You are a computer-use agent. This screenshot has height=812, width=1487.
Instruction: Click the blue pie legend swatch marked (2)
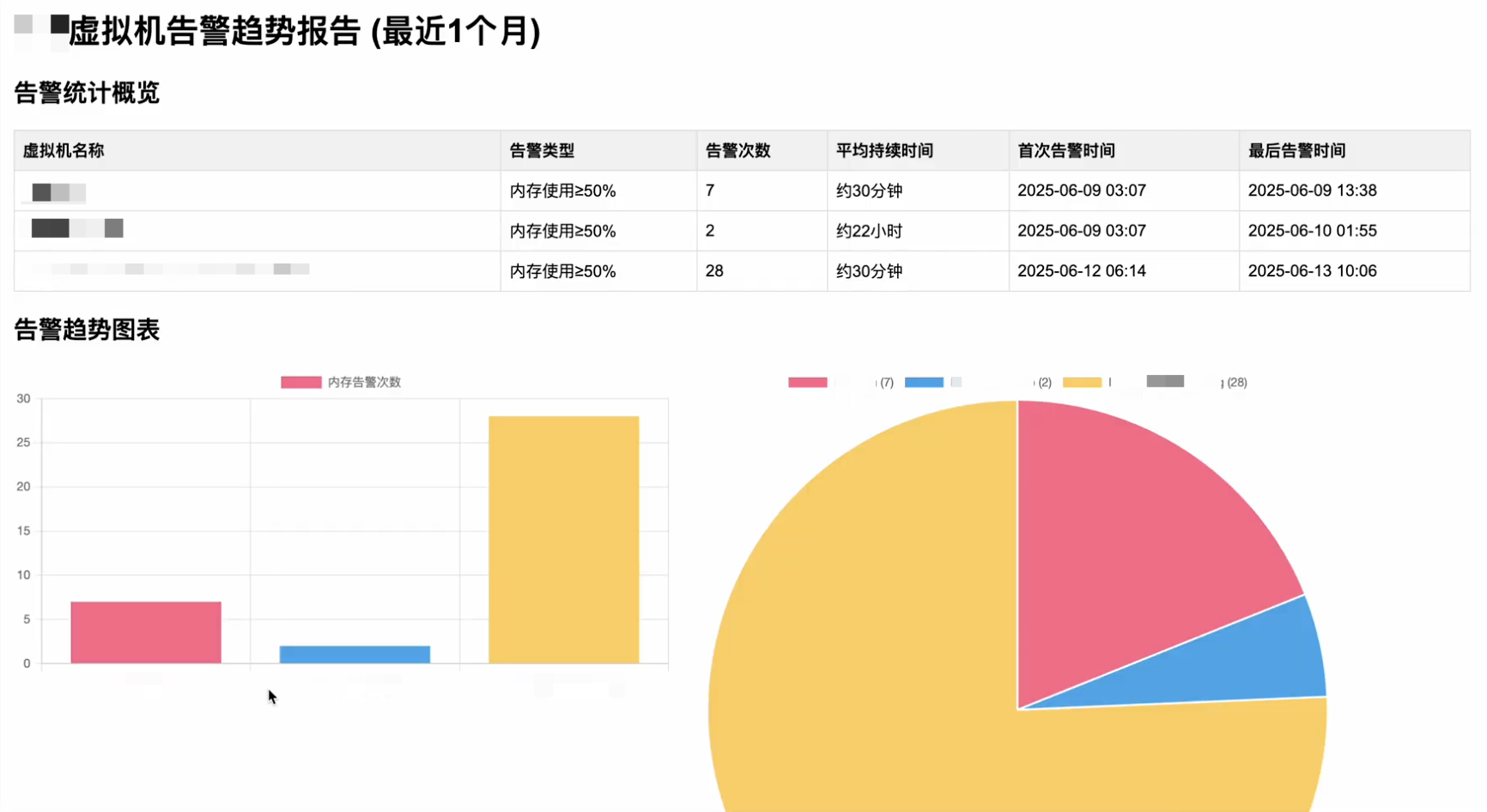pos(924,382)
